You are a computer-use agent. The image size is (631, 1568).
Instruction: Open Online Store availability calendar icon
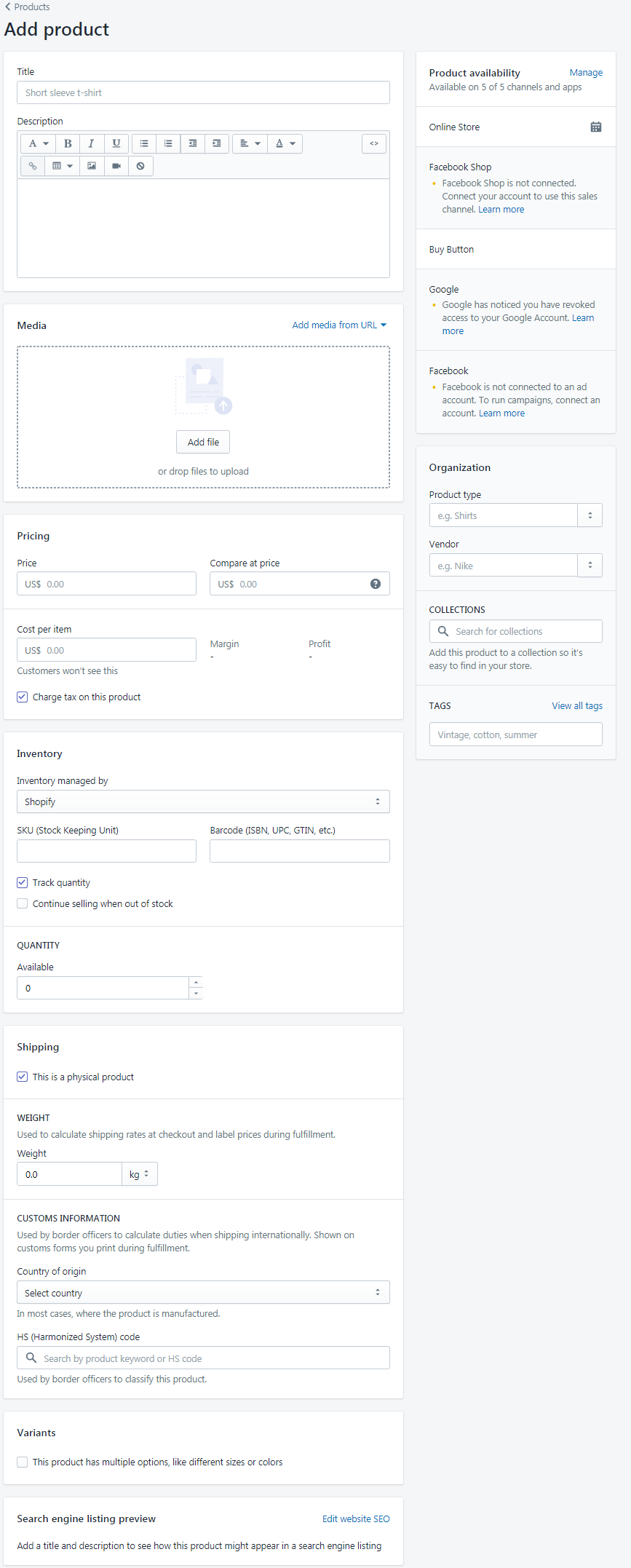point(596,127)
